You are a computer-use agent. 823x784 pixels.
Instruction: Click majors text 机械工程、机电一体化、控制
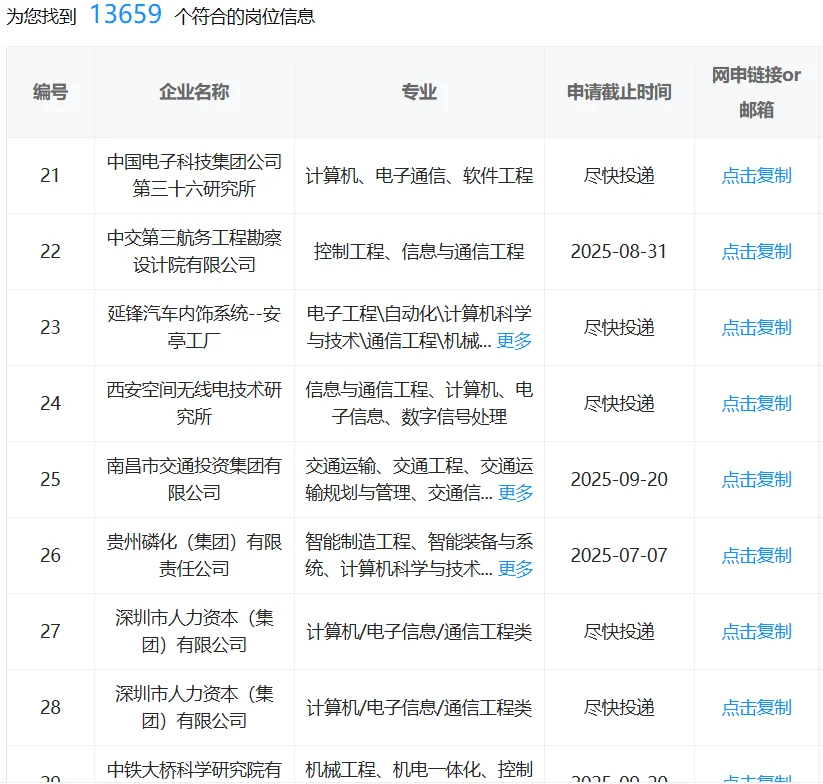tap(419, 770)
